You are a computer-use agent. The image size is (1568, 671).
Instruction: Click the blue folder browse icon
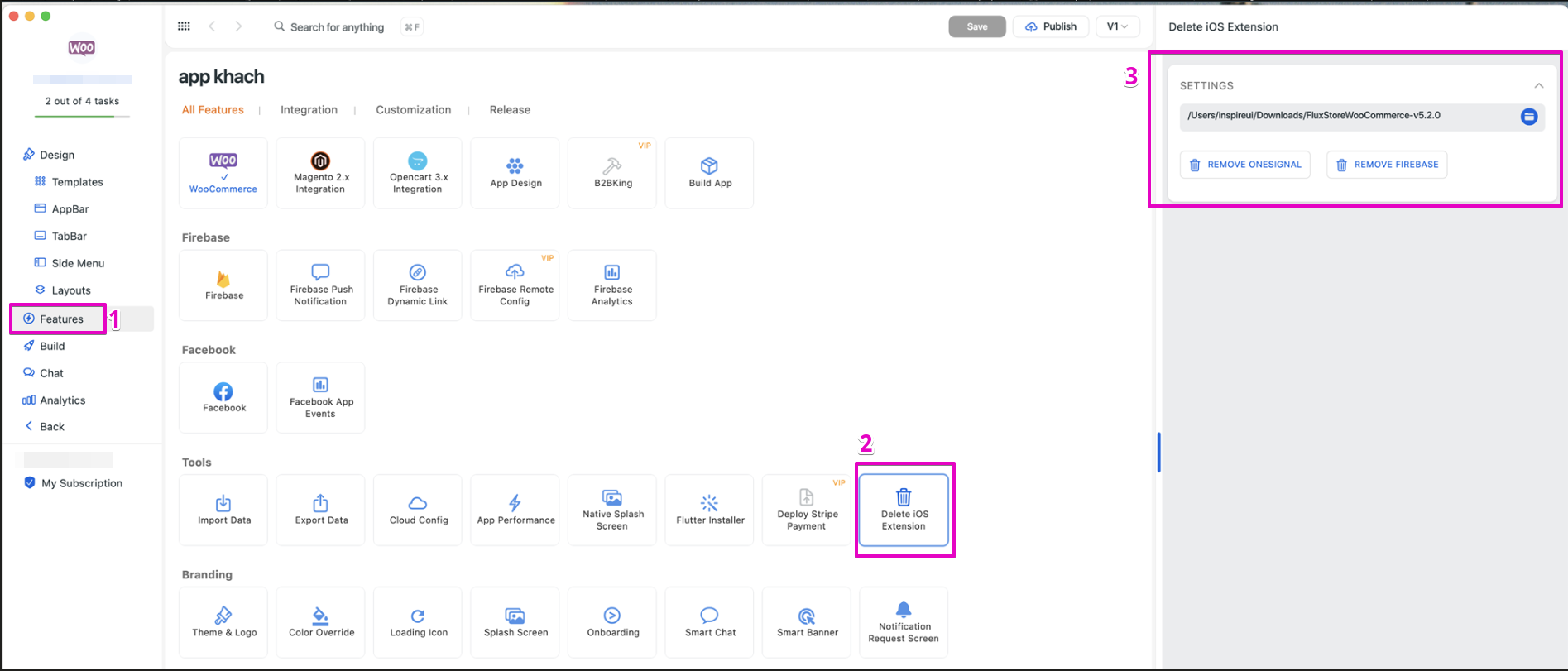point(1528,117)
